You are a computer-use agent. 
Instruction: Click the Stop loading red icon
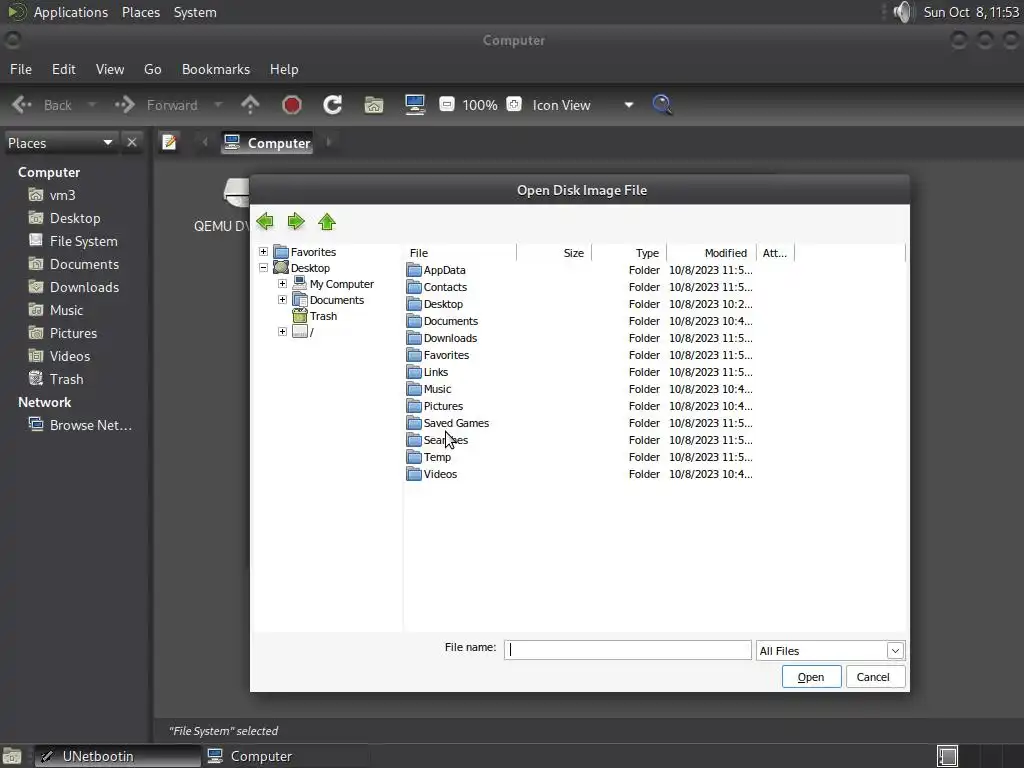[x=291, y=104]
